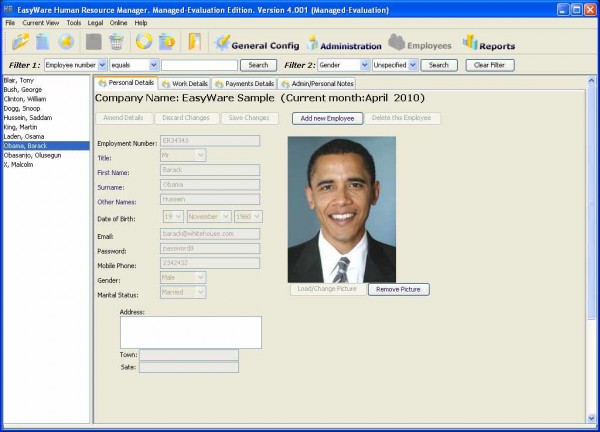Screen dimensions: 600x432
Task: Click the icon on Payments Details tab
Action: coord(219,84)
